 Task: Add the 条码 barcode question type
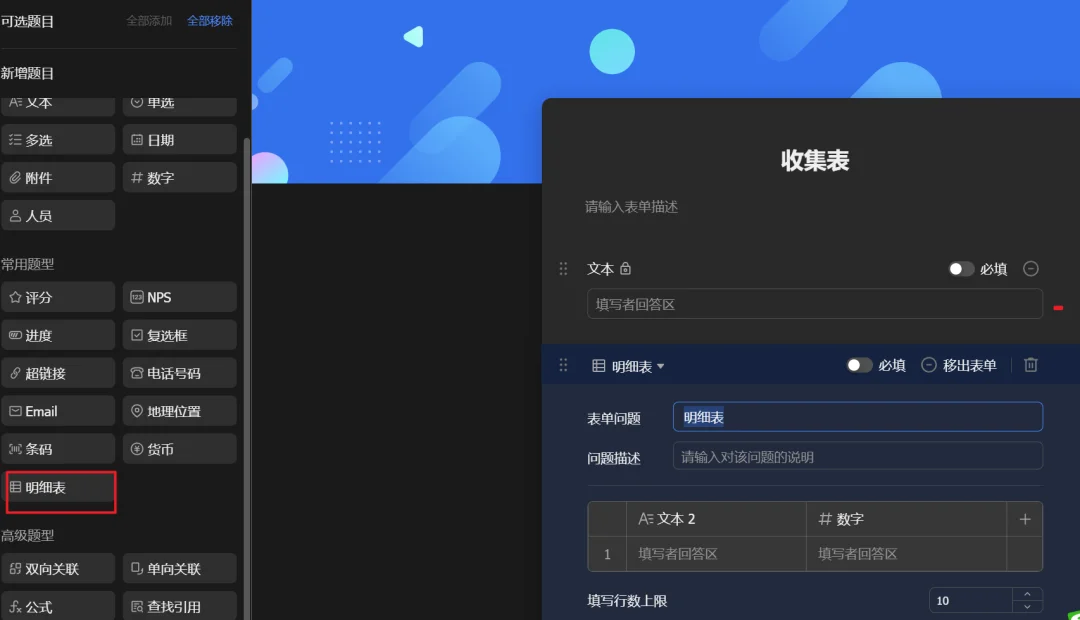point(58,449)
